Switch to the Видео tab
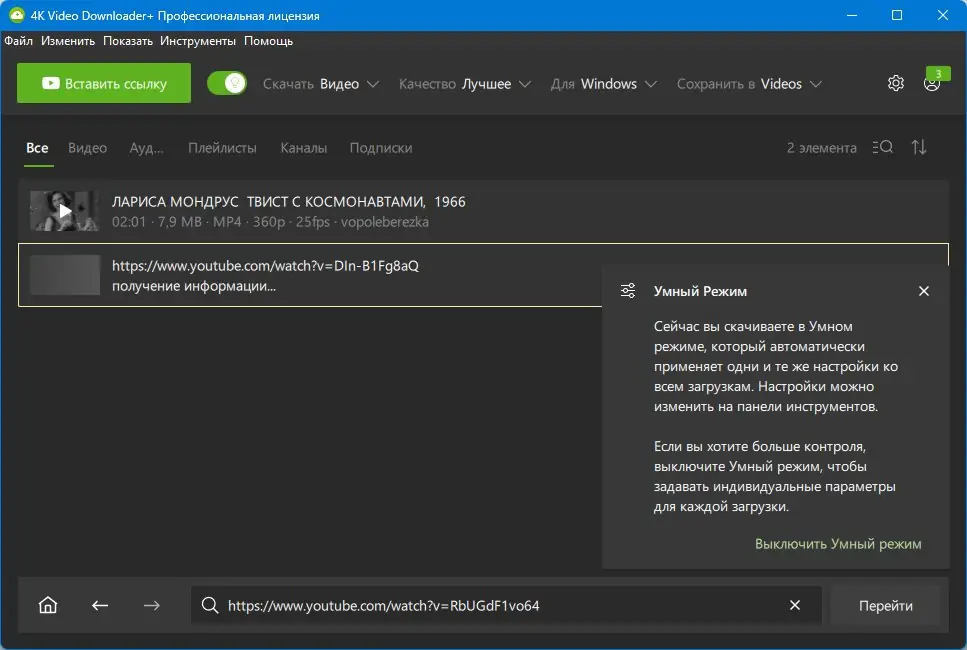This screenshot has height=650, width=967. click(x=88, y=148)
